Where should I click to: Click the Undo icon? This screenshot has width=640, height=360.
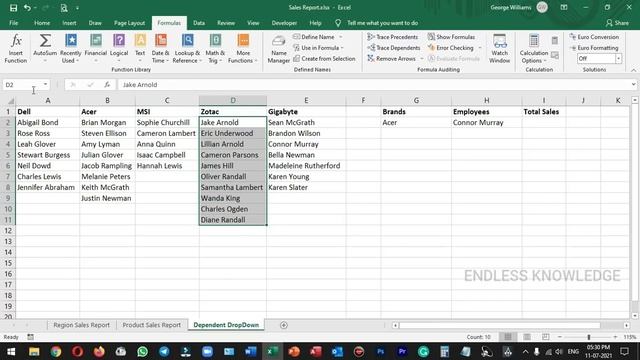pyautogui.click(x=27, y=7)
